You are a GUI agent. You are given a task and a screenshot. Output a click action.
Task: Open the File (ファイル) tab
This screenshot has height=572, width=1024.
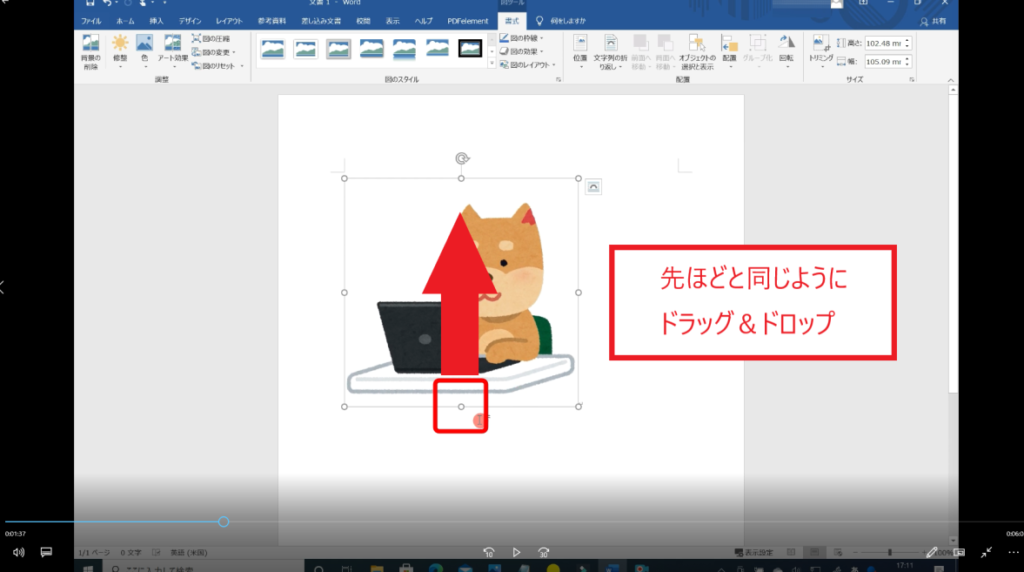pos(91,20)
